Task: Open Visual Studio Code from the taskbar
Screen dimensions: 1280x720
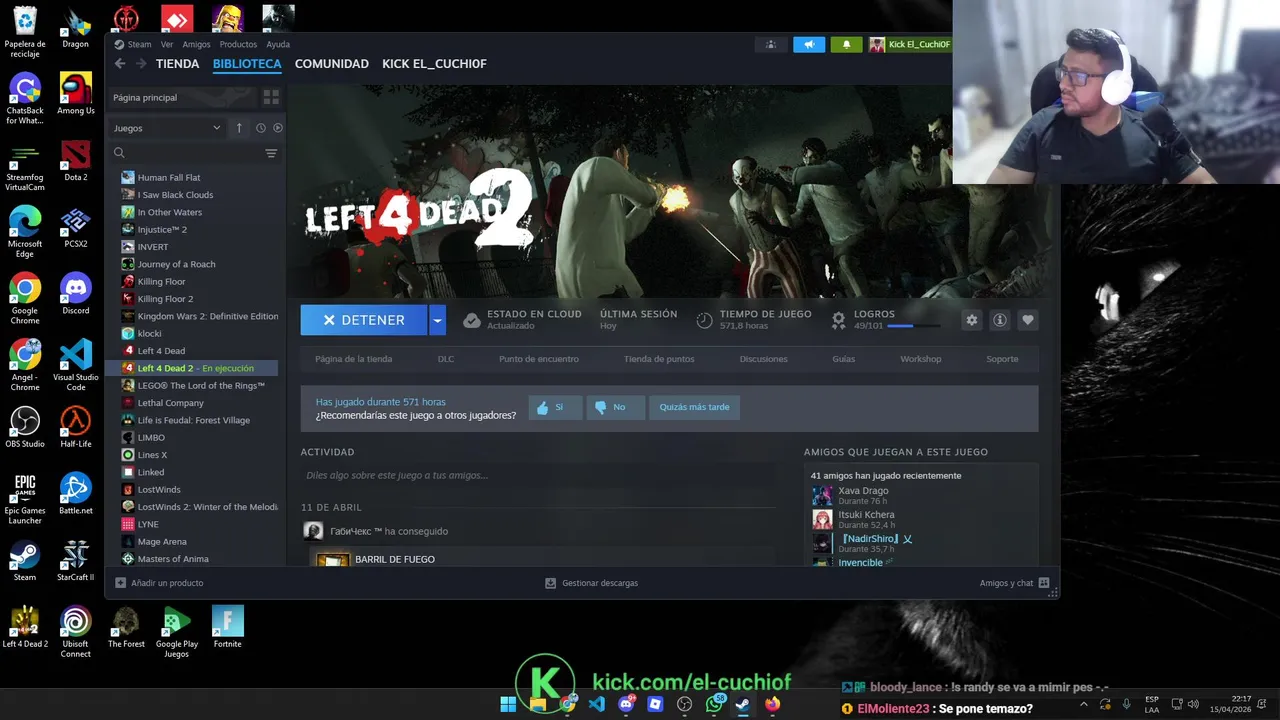Action: 597,704
